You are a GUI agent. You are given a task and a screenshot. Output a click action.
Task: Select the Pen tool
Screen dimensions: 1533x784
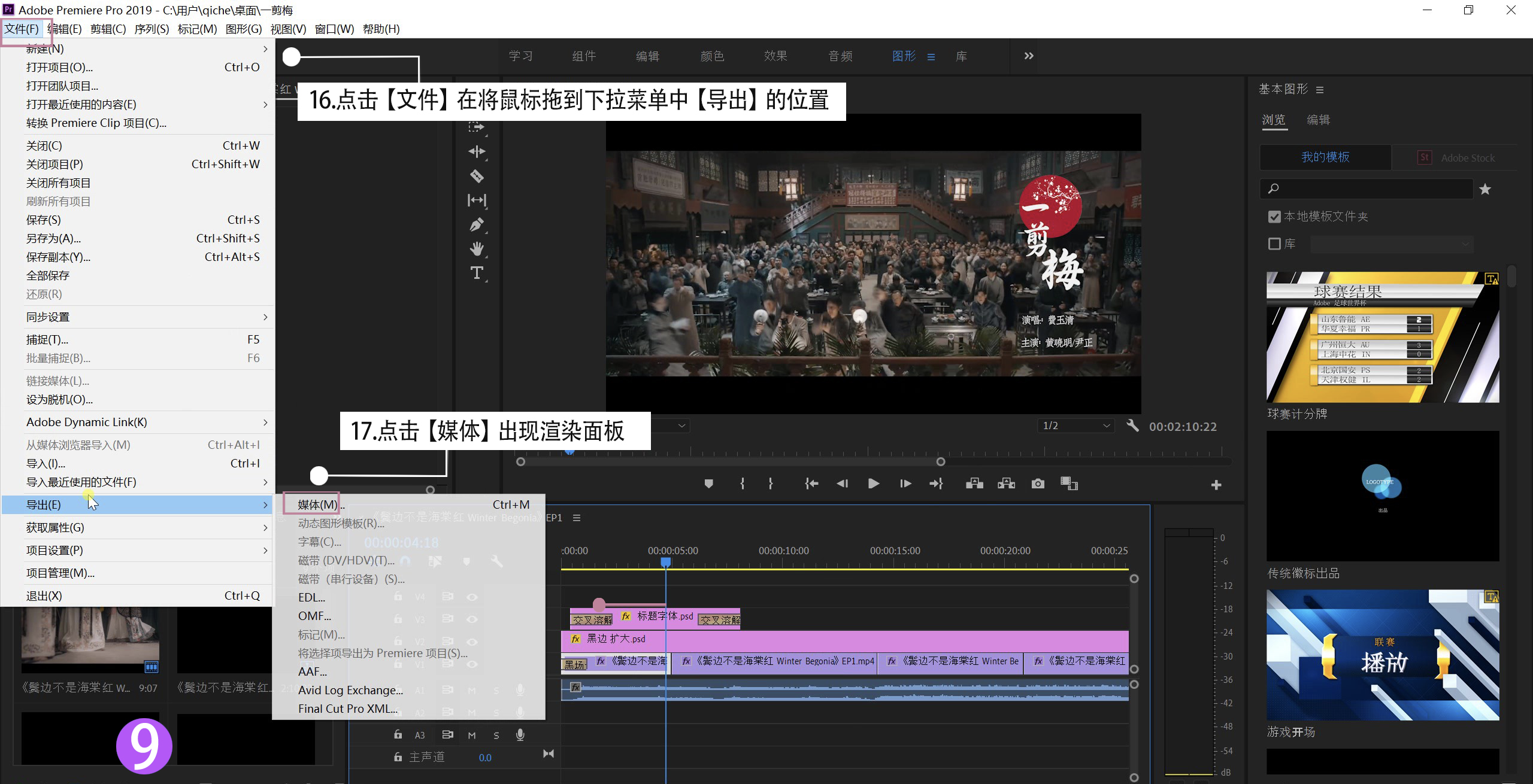point(477,225)
